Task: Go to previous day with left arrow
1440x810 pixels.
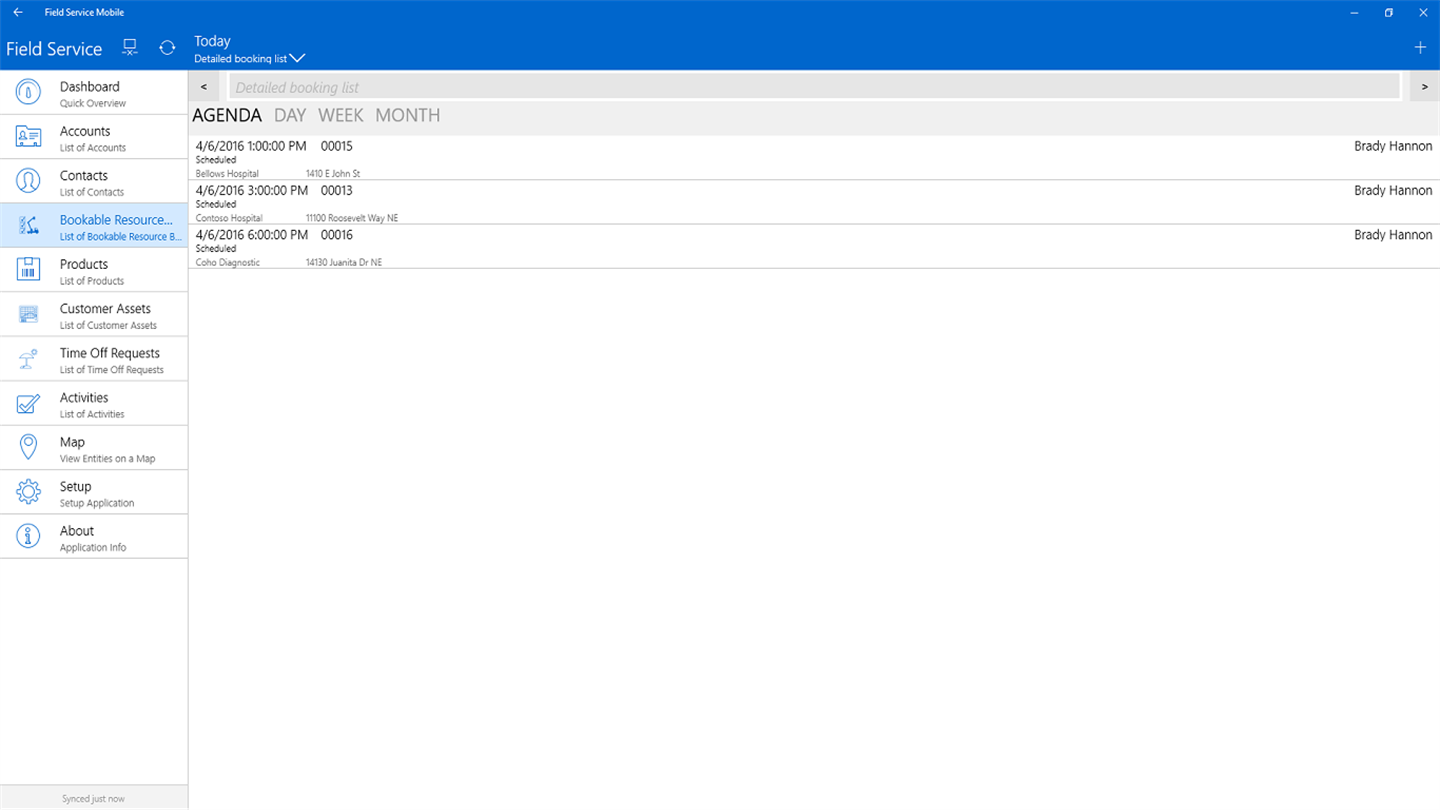Action: pyautogui.click(x=204, y=87)
